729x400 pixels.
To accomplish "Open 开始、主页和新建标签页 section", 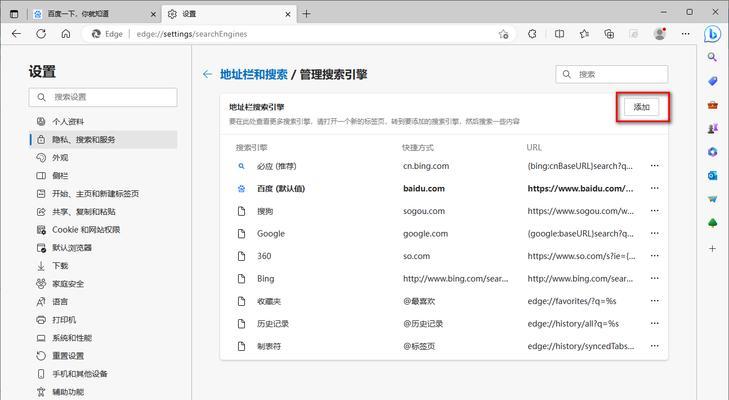I will (103, 193).
